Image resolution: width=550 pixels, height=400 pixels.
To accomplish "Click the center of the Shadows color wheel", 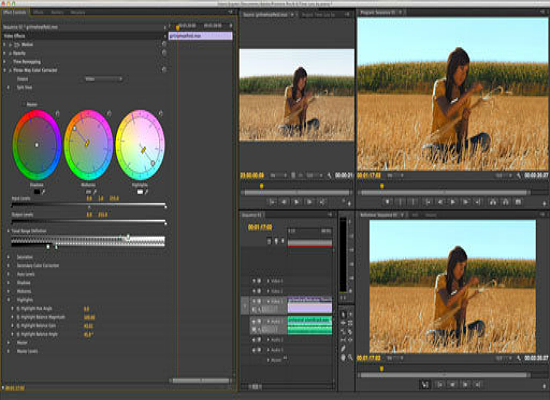I will click(x=36, y=145).
